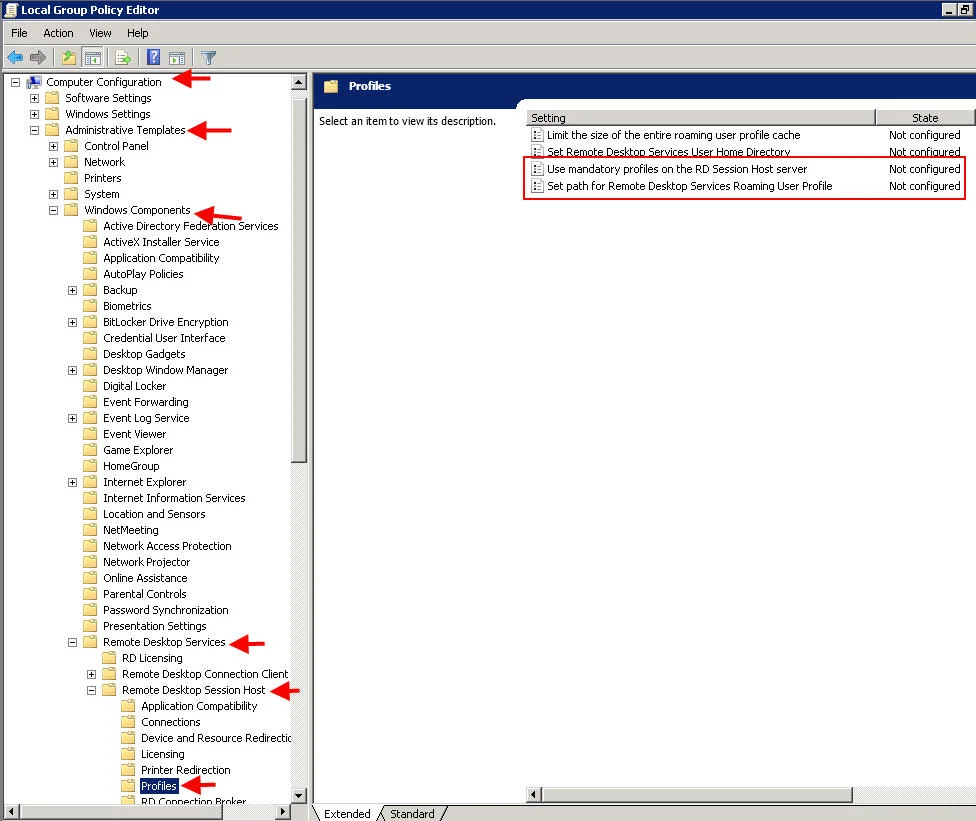Click the Filter funnel toolbar icon

[x=209, y=58]
